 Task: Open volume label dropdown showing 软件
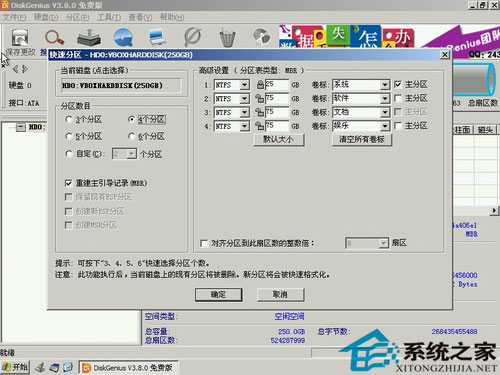tap(385, 98)
